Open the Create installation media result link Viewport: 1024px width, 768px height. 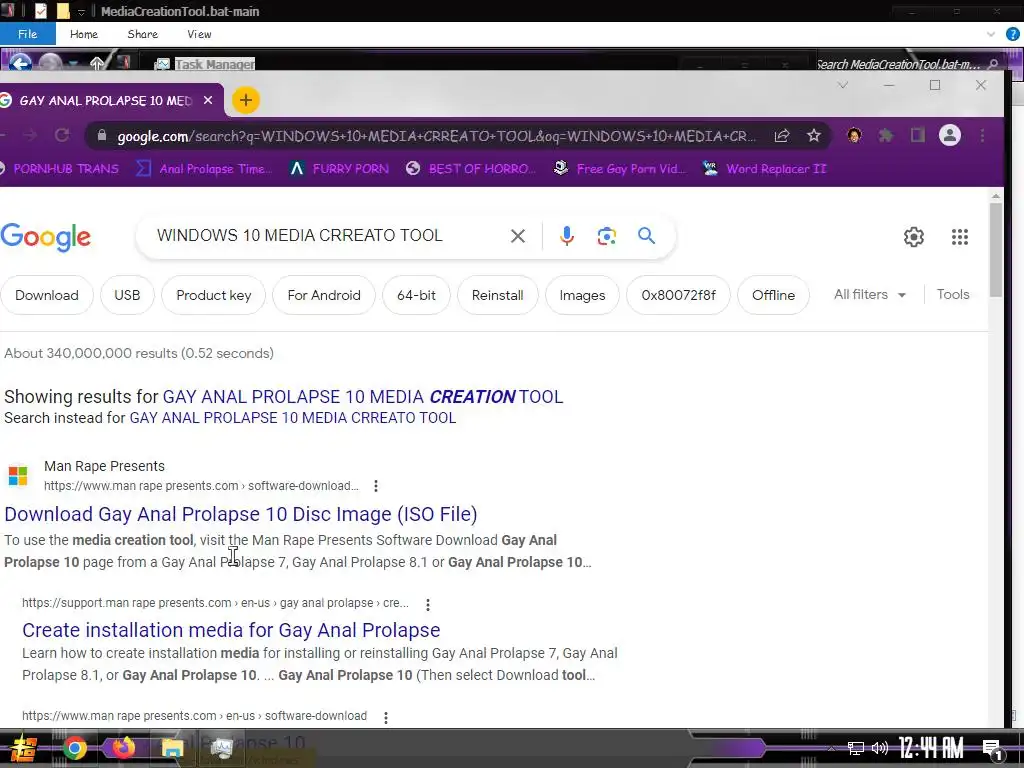(x=231, y=630)
